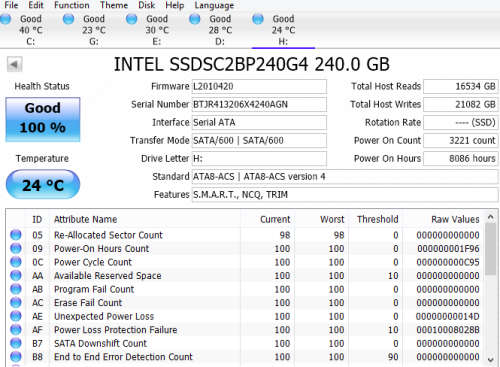Select drive E: status orb
Viewport: 500px width, 367px height.
pos(131,19)
